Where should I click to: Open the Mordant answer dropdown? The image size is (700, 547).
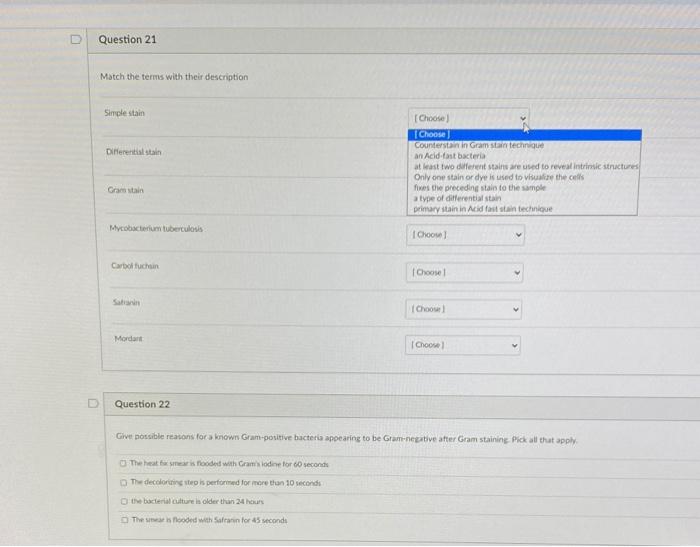pyautogui.click(x=463, y=345)
